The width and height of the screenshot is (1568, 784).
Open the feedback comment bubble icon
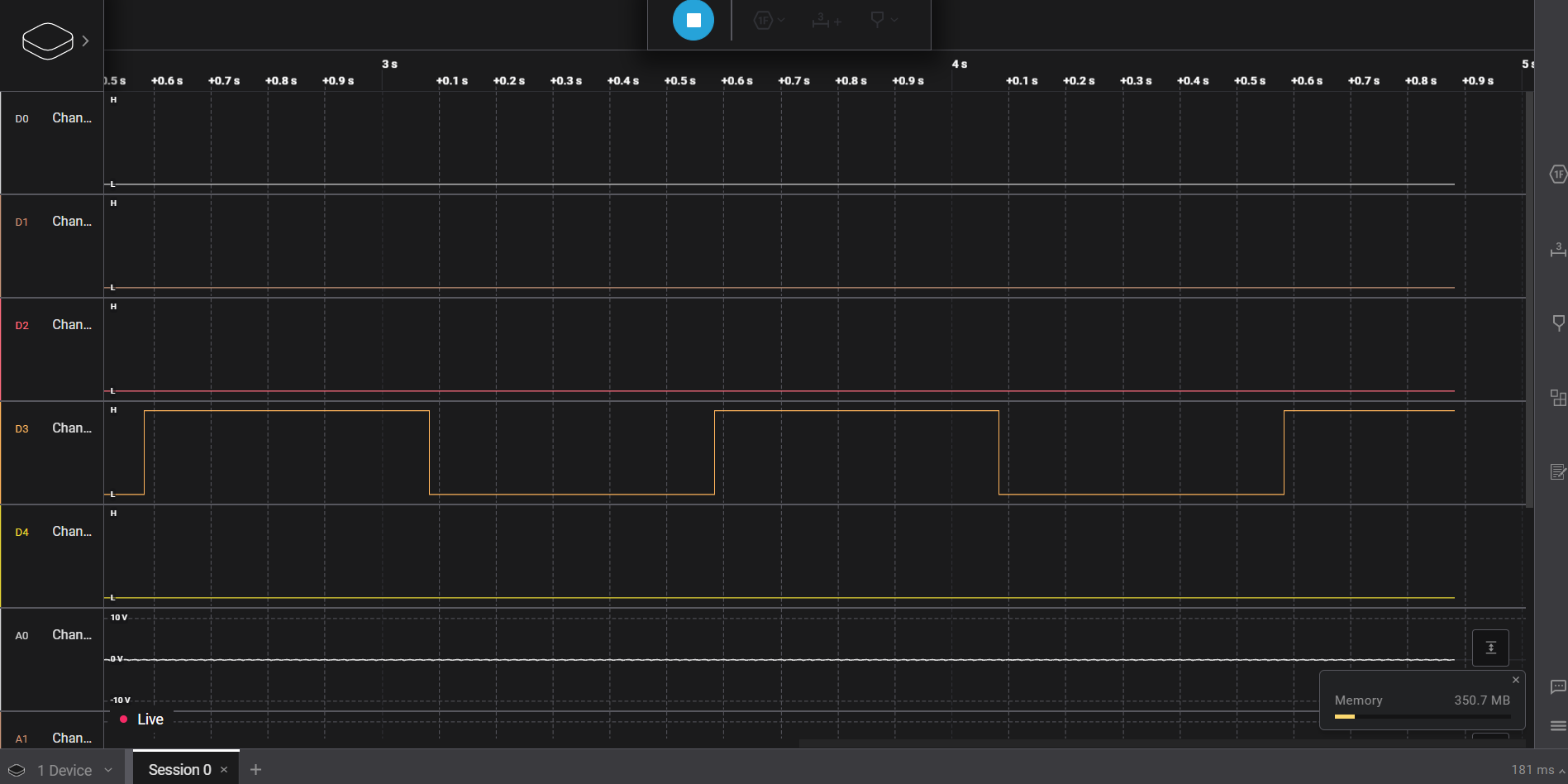(x=1558, y=687)
